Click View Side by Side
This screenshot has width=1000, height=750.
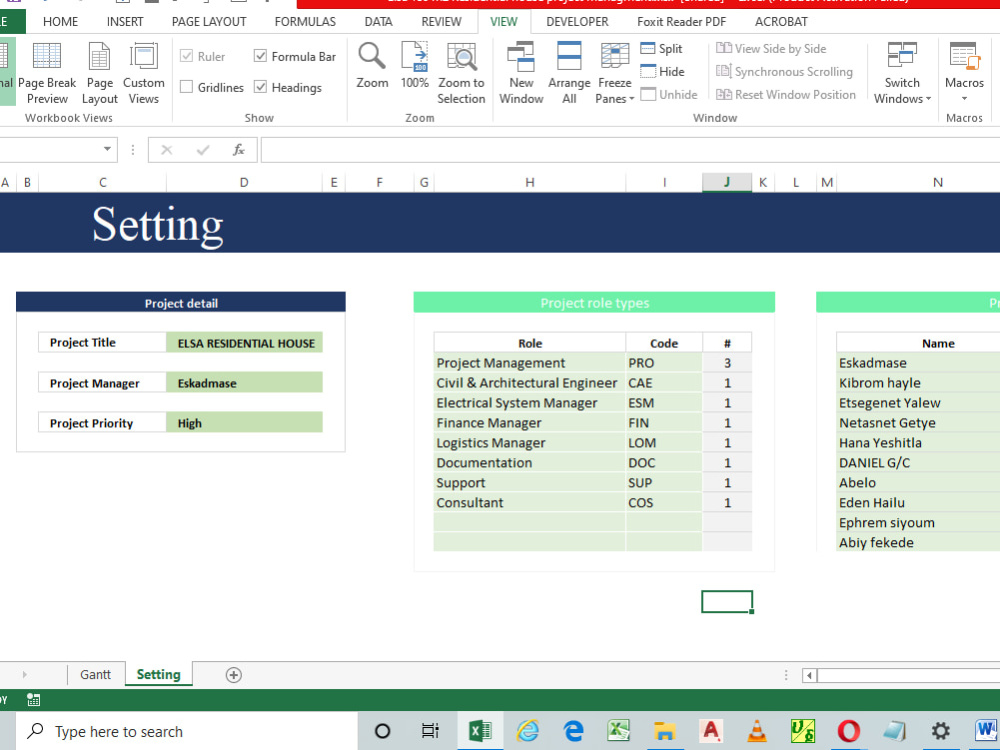click(x=771, y=48)
